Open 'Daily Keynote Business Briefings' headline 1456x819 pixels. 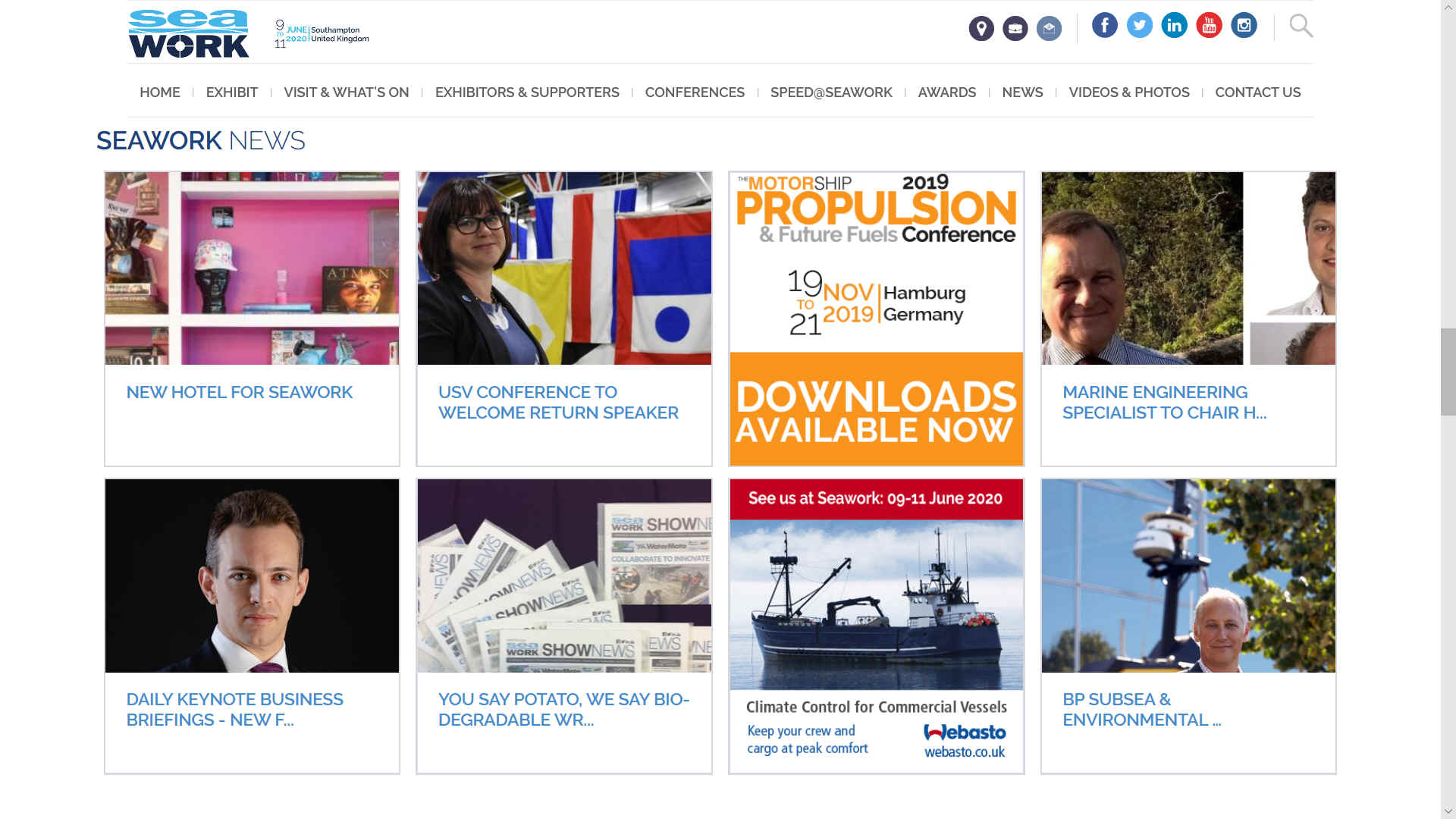(x=234, y=710)
